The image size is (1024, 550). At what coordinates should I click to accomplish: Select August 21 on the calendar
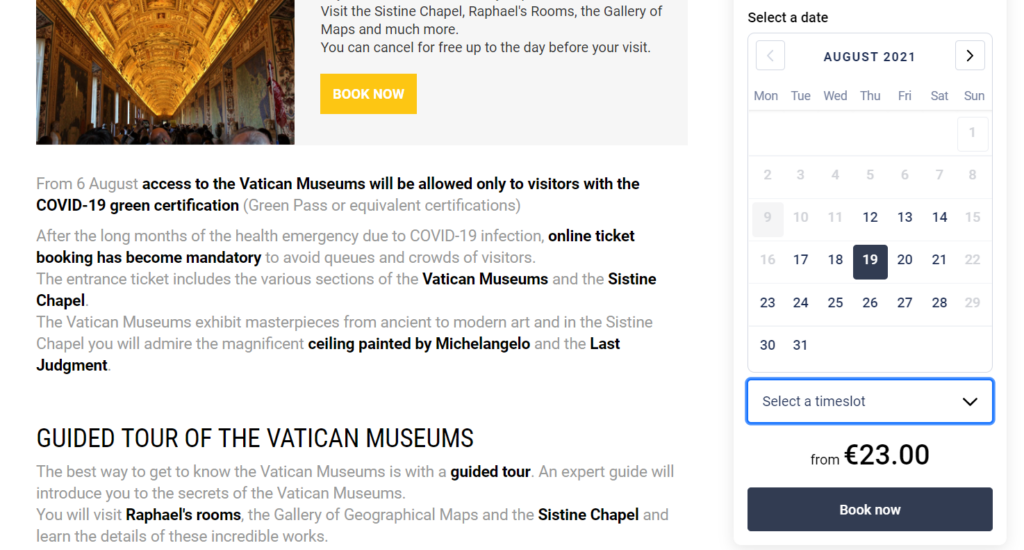939,260
